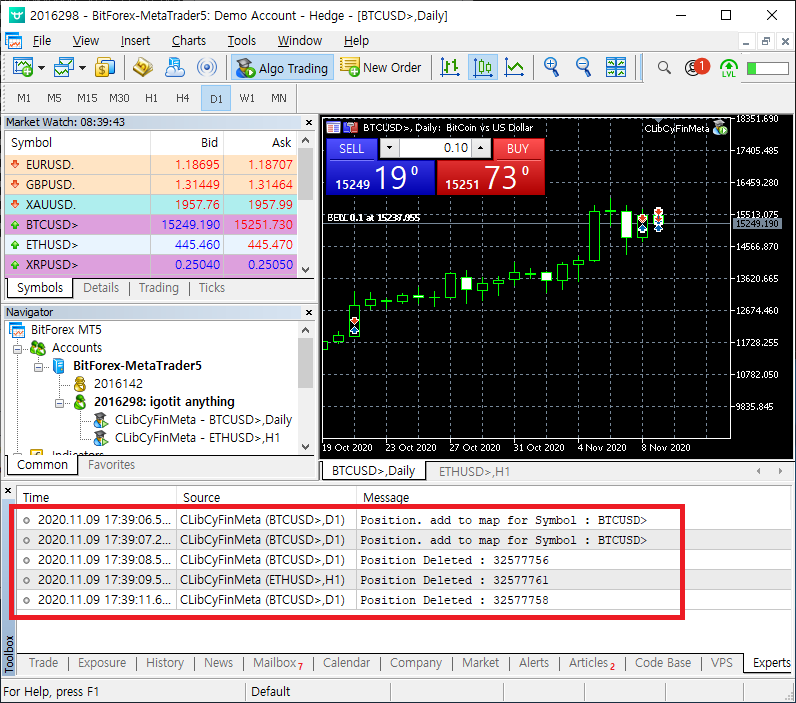Click the depth of market icon in chart header
Screen dimensions: 796x703
334,128
